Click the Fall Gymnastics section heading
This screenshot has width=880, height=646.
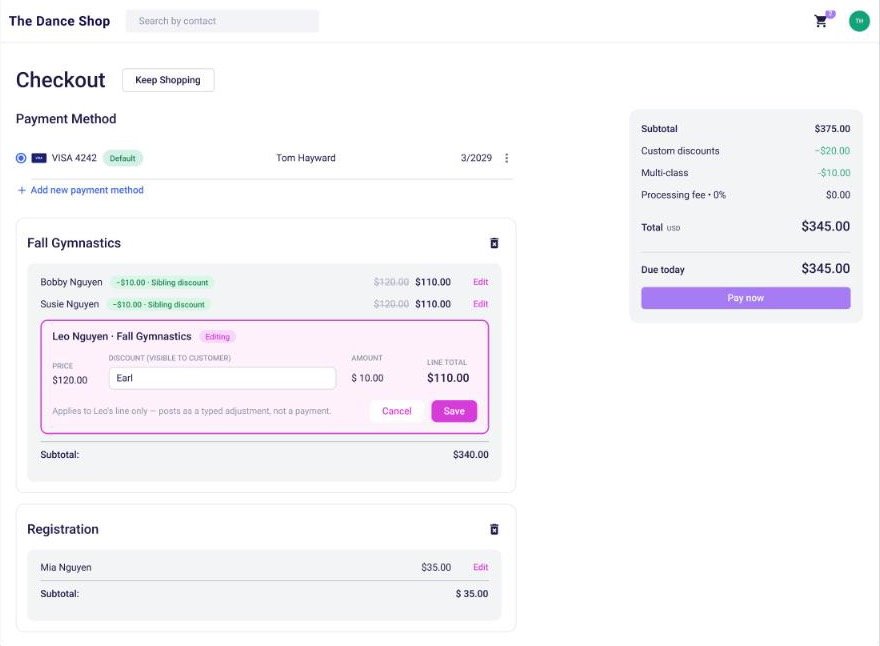[74, 243]
